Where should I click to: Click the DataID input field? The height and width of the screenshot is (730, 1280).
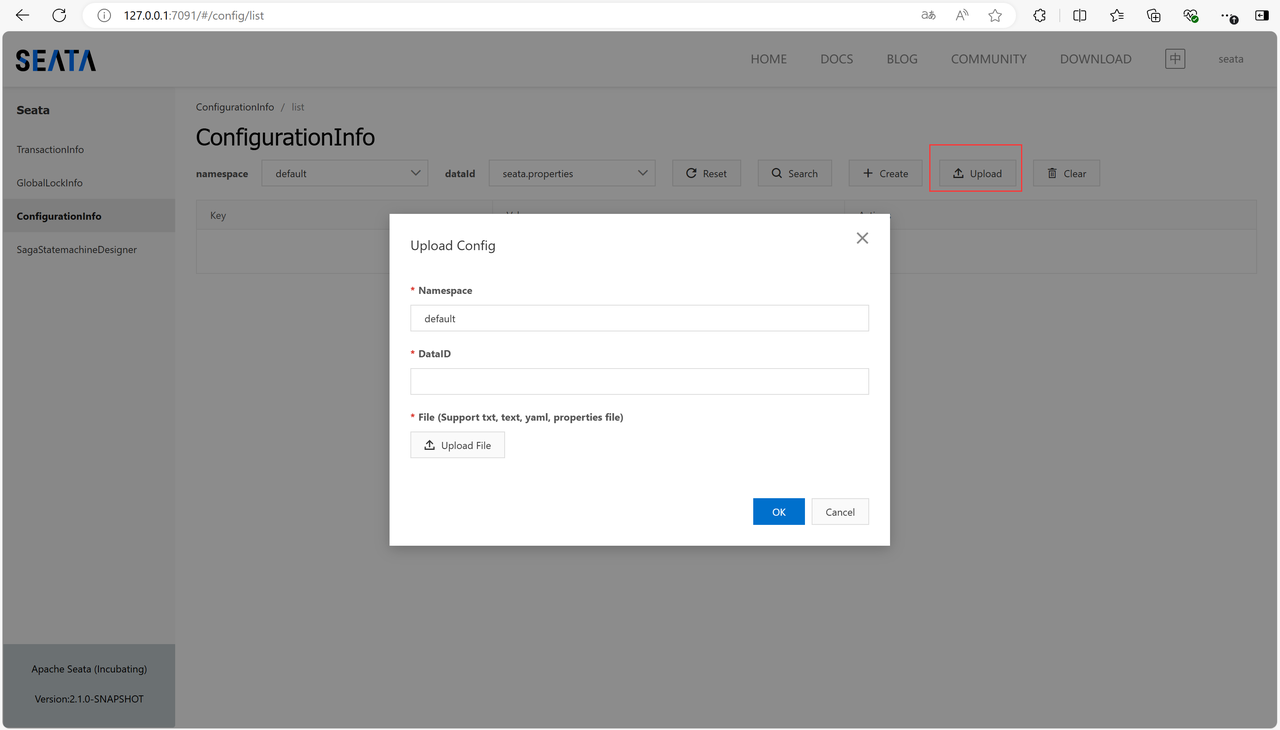pos(639,381)
